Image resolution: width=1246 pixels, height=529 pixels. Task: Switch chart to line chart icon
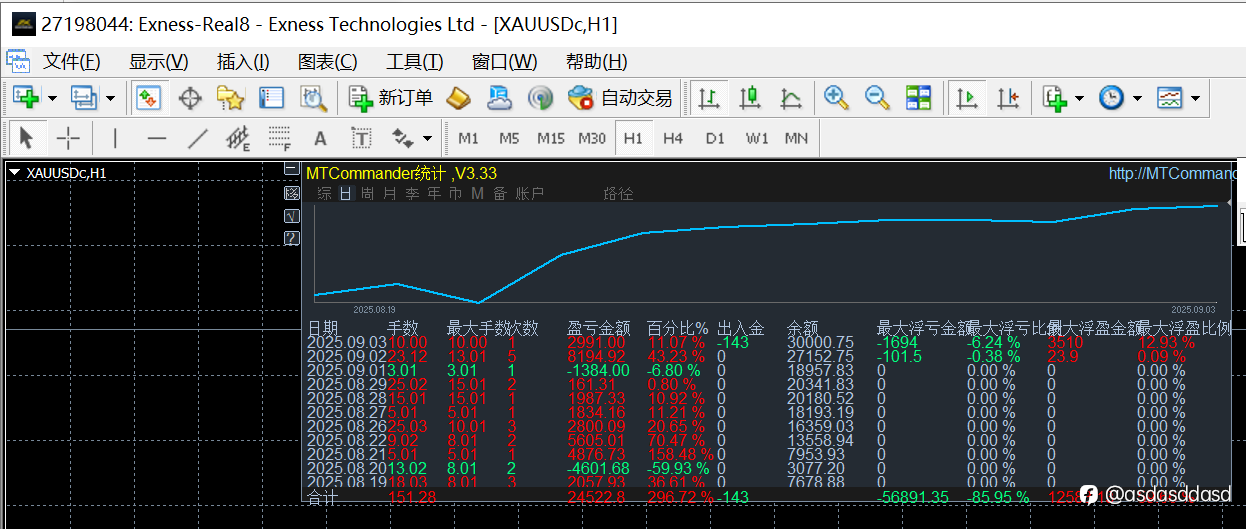tap(791, 98)
